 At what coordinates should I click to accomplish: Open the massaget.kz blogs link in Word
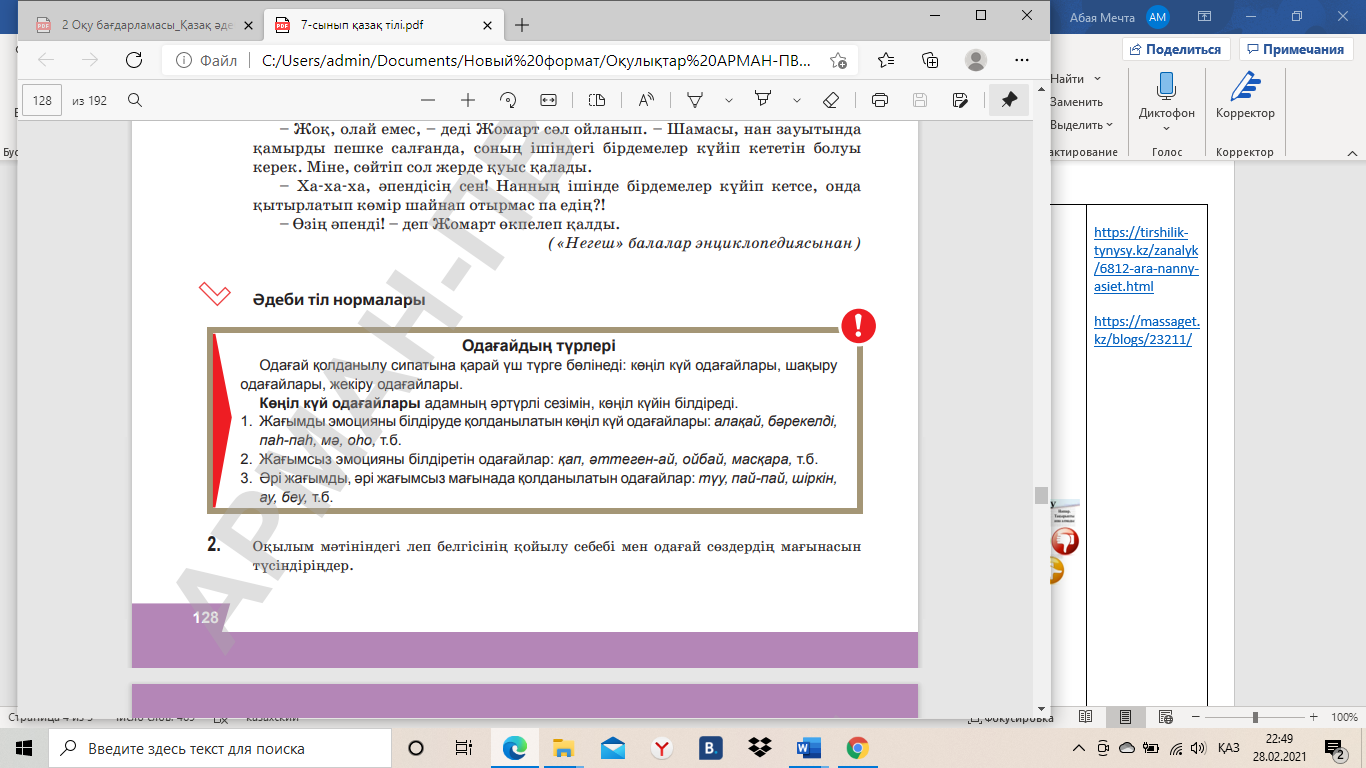pyautogui.click(x=1146, y=330)
